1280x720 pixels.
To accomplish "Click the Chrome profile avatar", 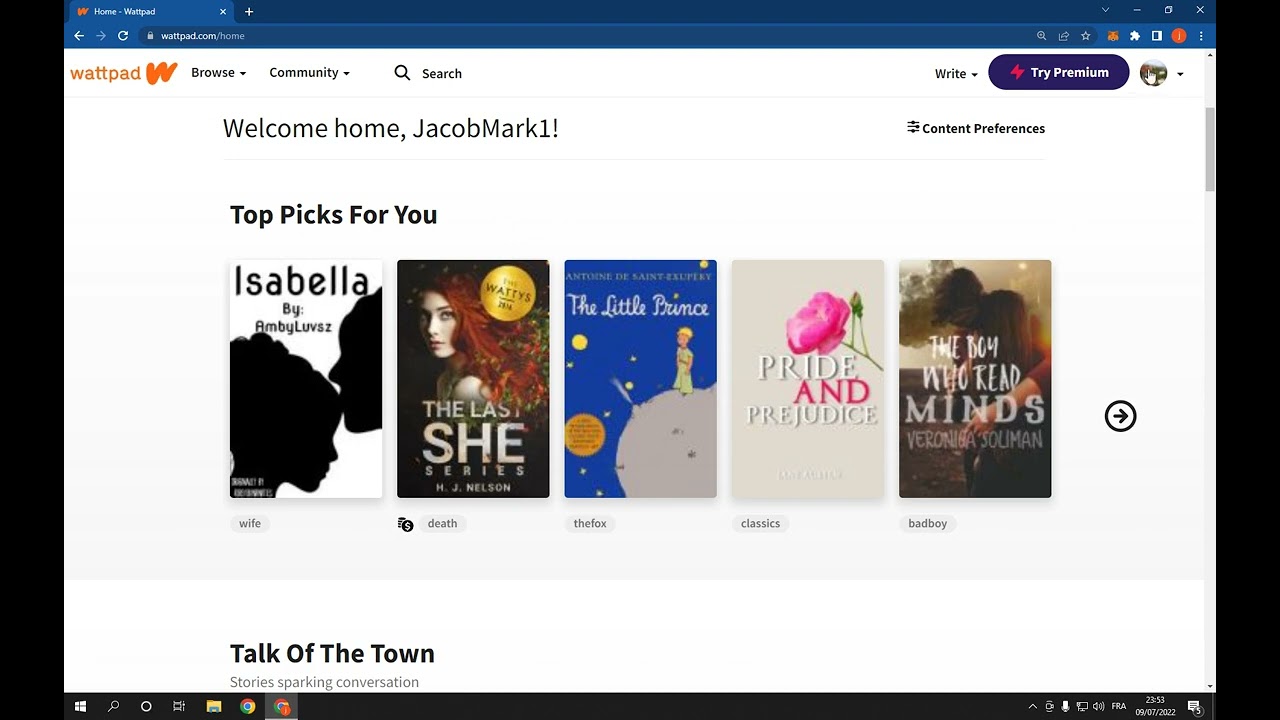I will coord(1179,36).
